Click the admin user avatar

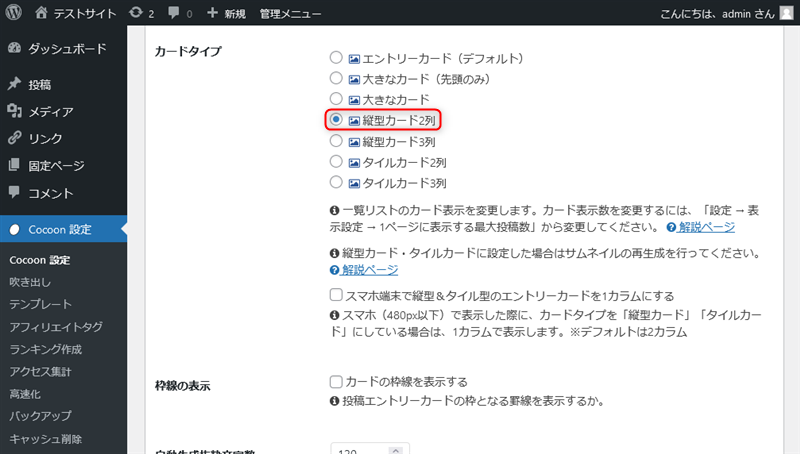787,13
